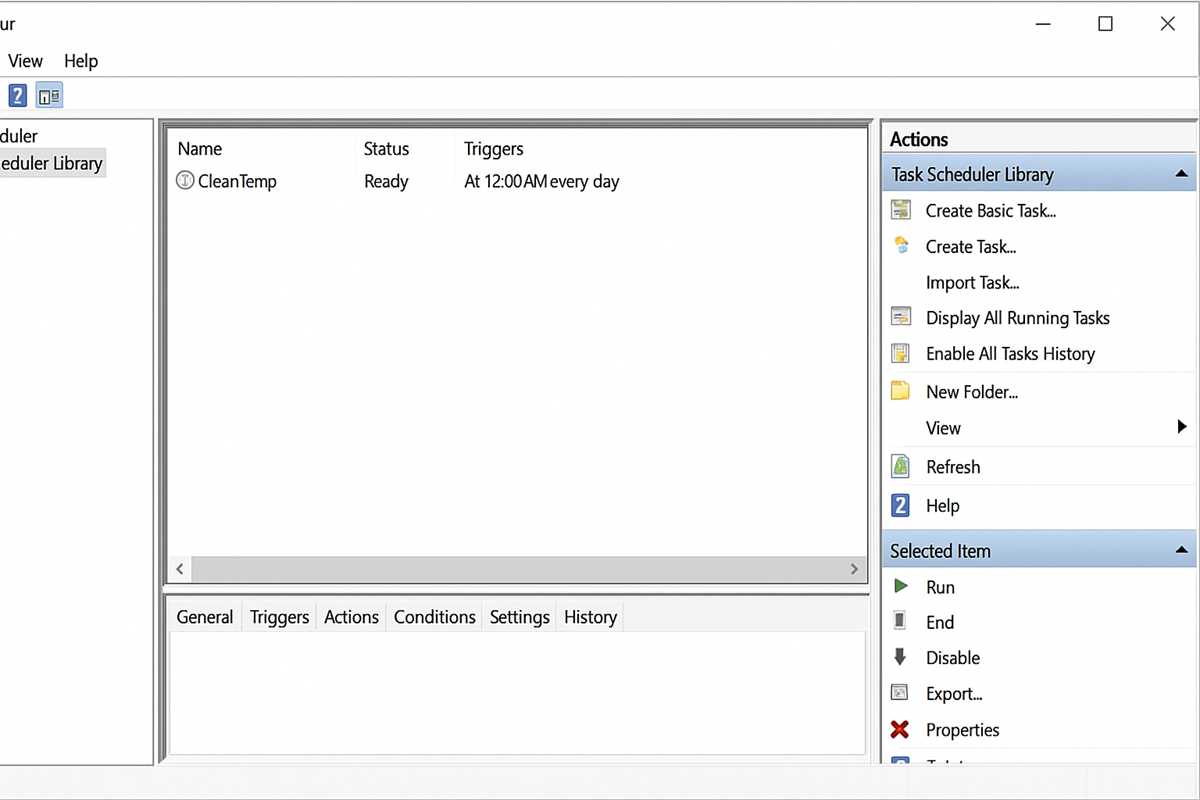1200x800 pixels.
Task: Collapse the Selected Item section
Action: (1181, 551)
